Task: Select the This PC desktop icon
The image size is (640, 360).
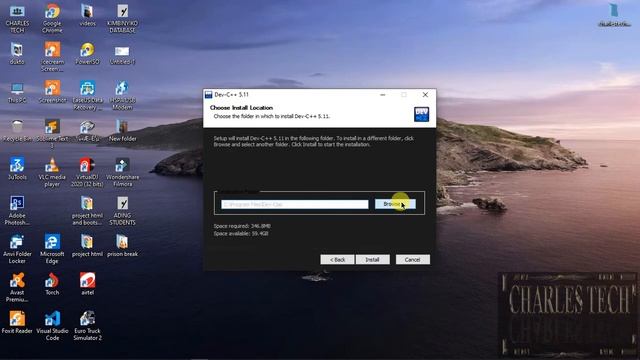Action: pyautogui.click(x=17, y=93)
